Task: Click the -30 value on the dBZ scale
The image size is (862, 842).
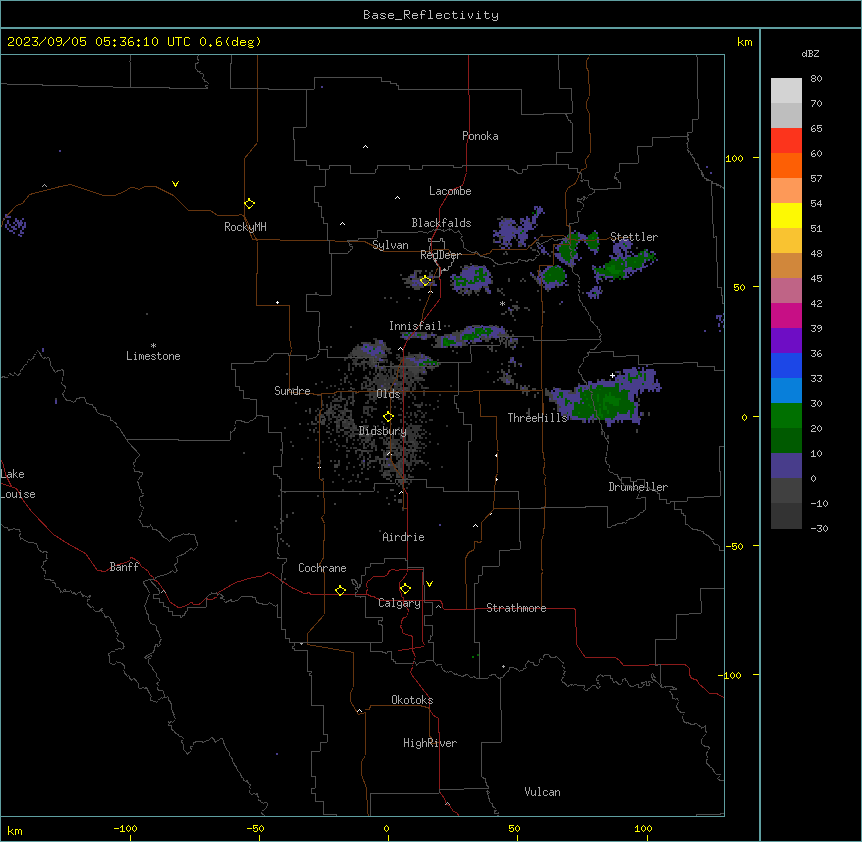Action: pos(819,529)
